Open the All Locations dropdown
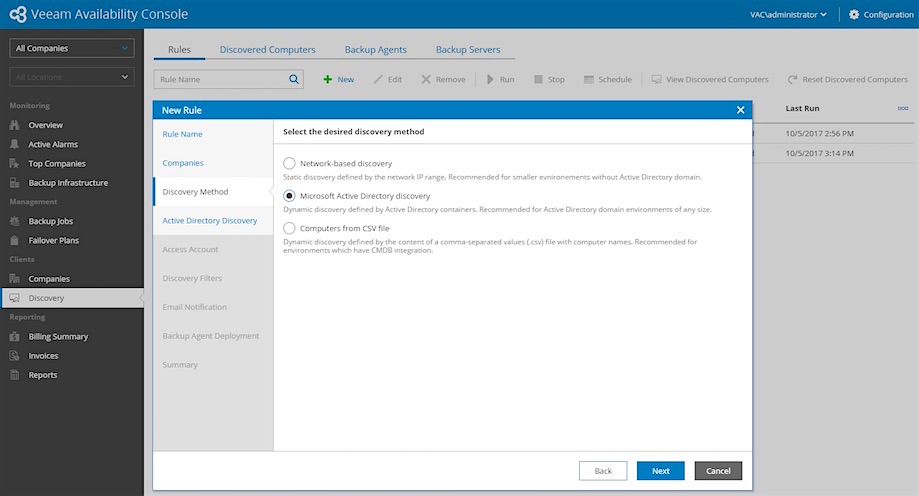 [x=71, y=77]
